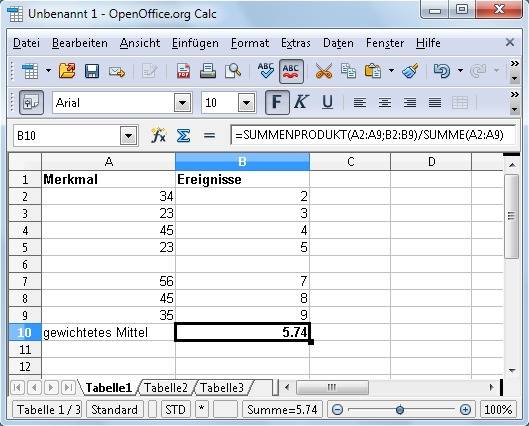Screen dimensions: 529x426
Task: Open the file with the folder icon
Action: (67, 71)
